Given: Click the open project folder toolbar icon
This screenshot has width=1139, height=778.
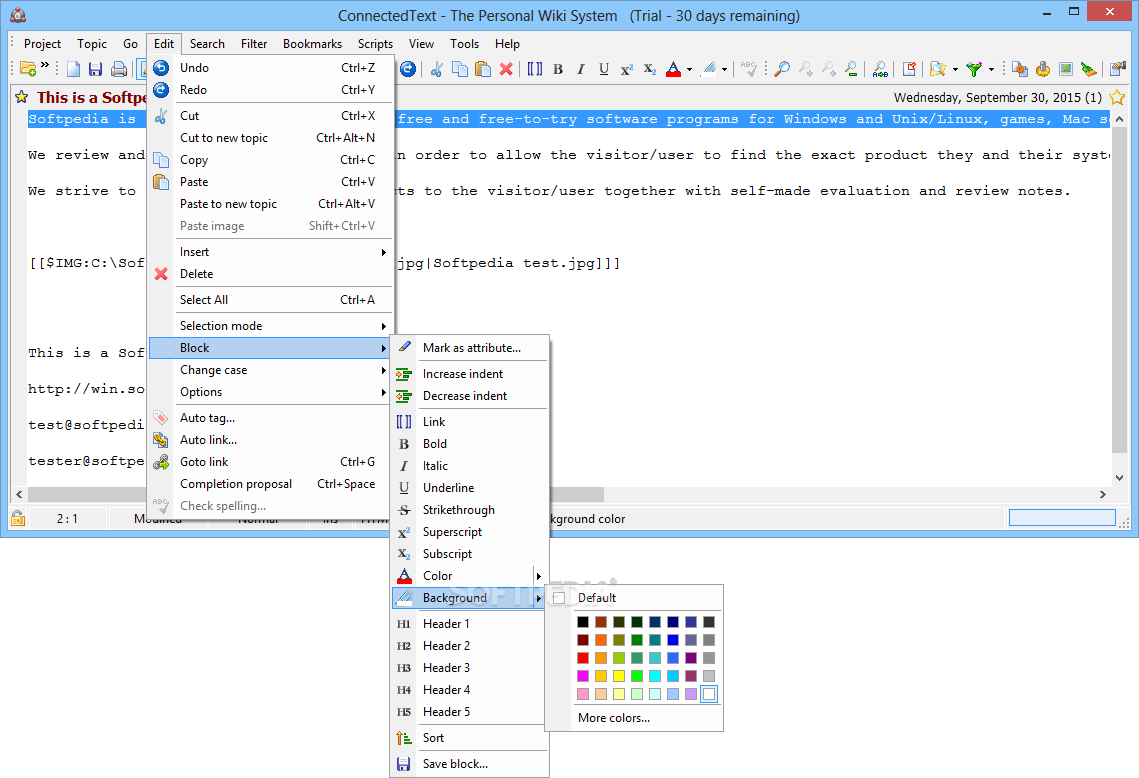Looking at the screenshot, I should tap(28, 69).
